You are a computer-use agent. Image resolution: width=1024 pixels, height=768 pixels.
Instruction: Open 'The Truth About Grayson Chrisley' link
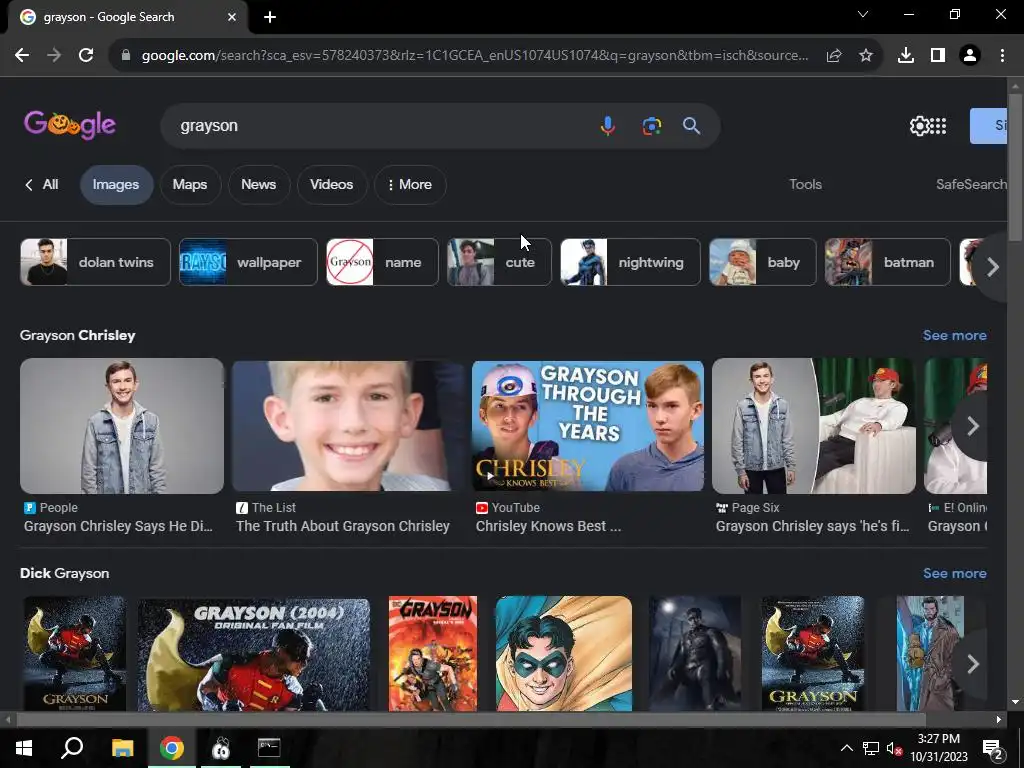(343, 526)
